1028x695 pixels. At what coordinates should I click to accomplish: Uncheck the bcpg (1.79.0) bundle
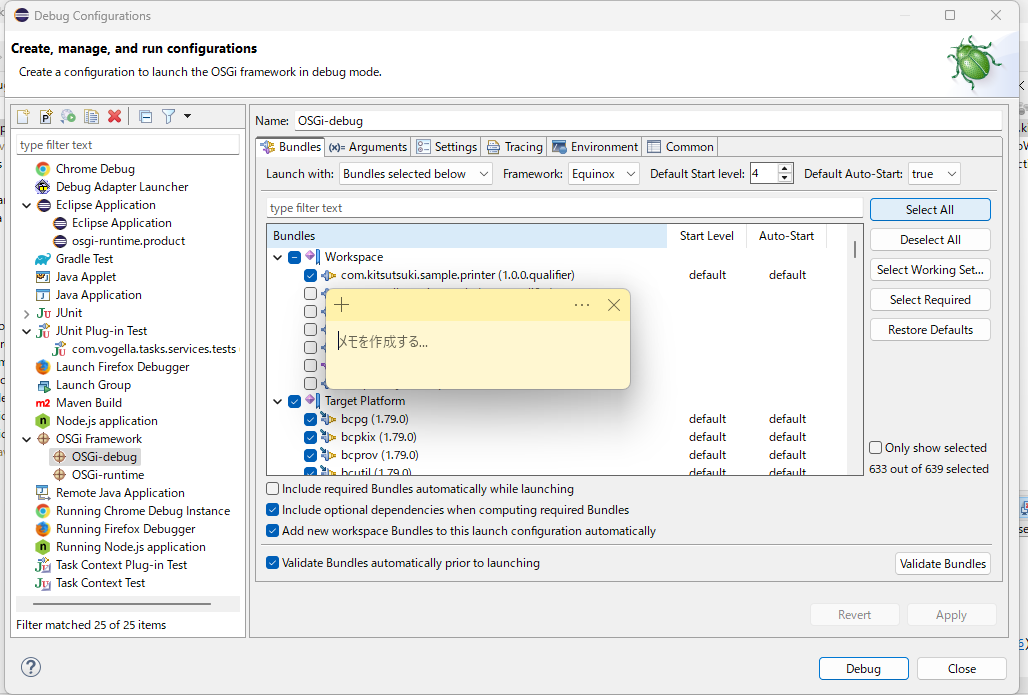[311, 419]
